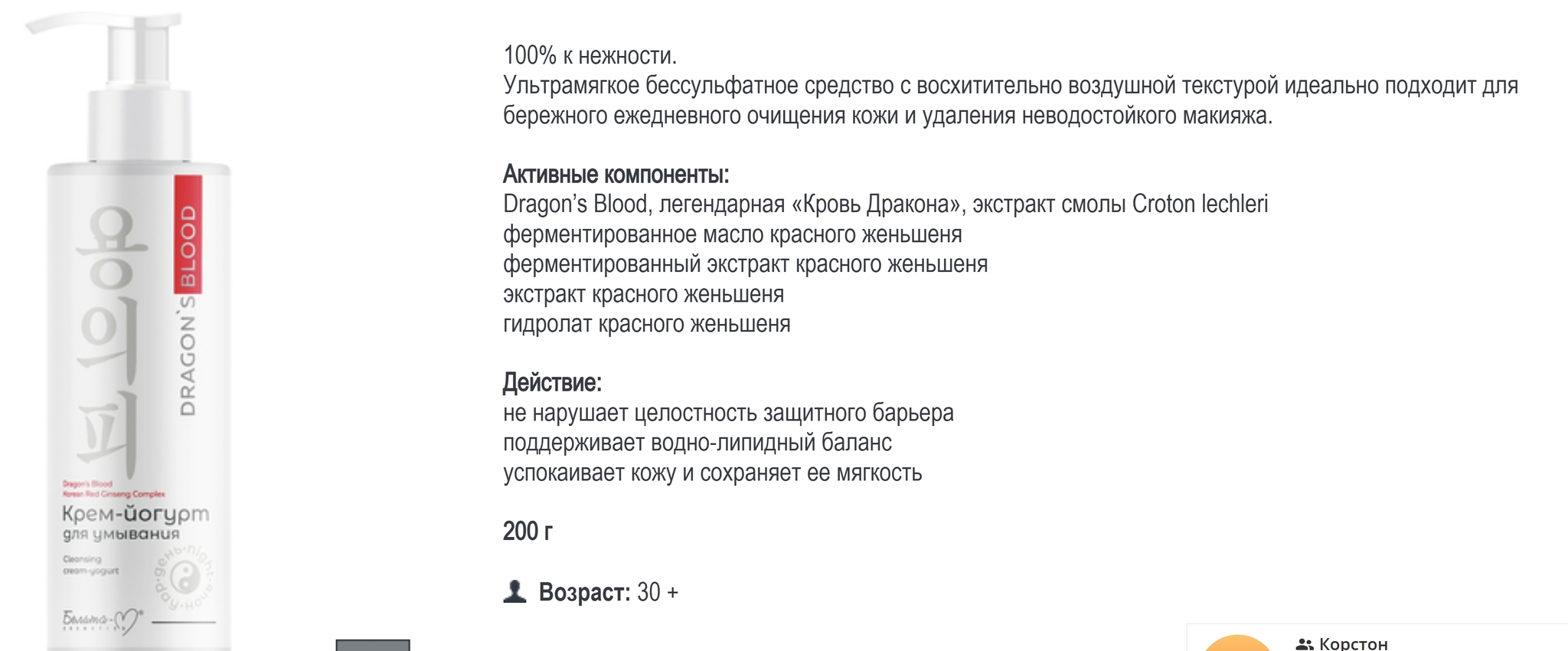Image resolution: width=1568 pixels, height=651 pixels.
Task: Click the DRAGON'S vertical text on the bottle
Action: click(x=188, y=356)
